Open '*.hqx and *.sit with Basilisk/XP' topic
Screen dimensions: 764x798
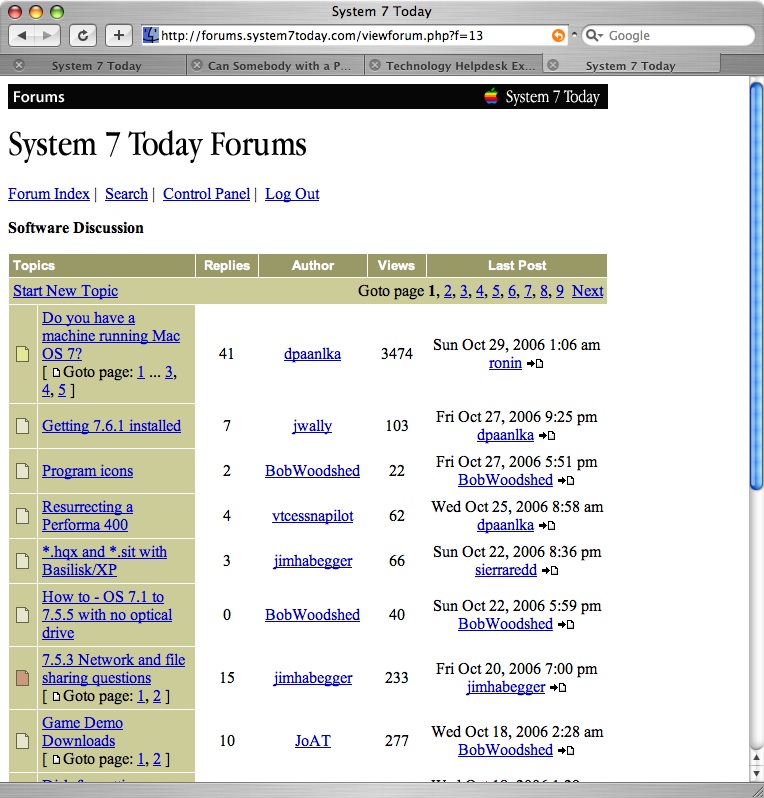(x=104, y=560)
